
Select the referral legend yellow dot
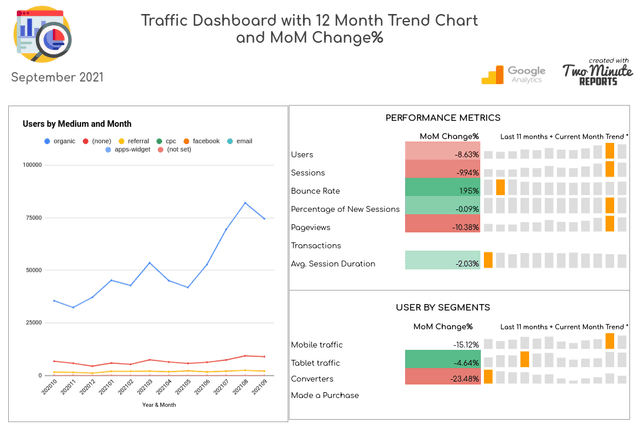121,141
